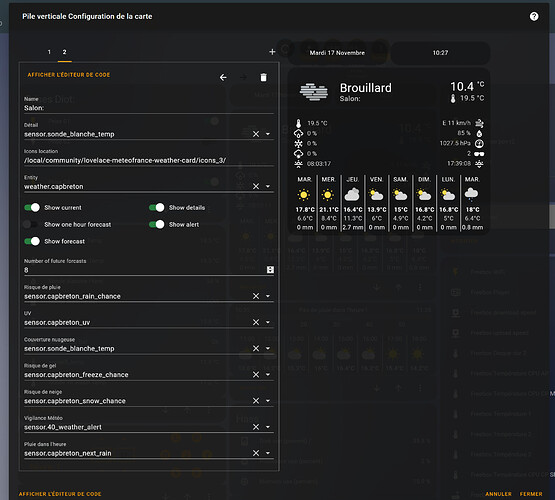Move card back with left arrow icon
The height and width of the screenshot is (500, 555).
click(x=223, y=77)
